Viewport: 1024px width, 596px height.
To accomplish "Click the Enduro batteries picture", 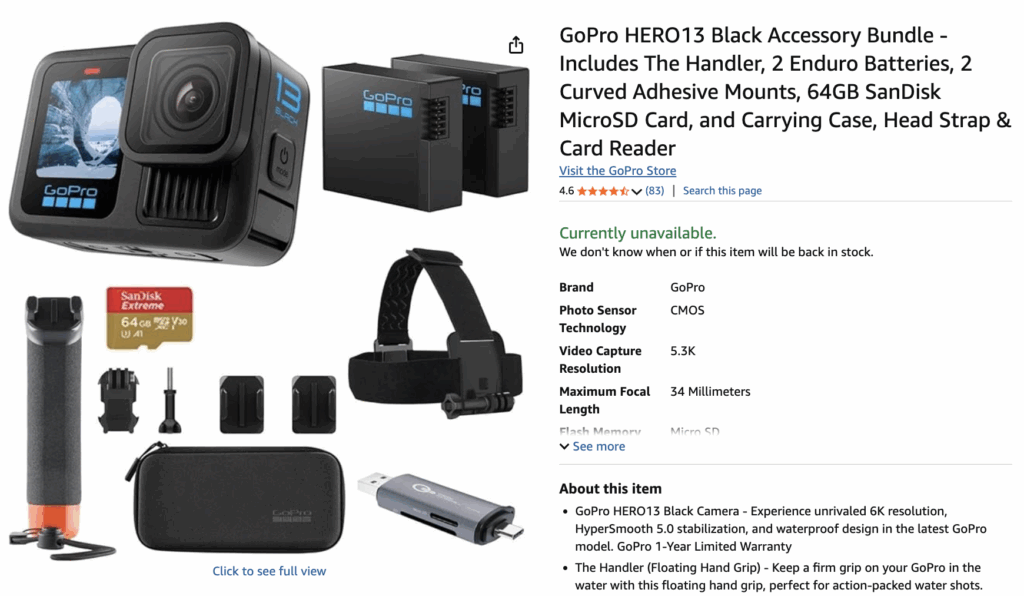I will coord(425,133).
